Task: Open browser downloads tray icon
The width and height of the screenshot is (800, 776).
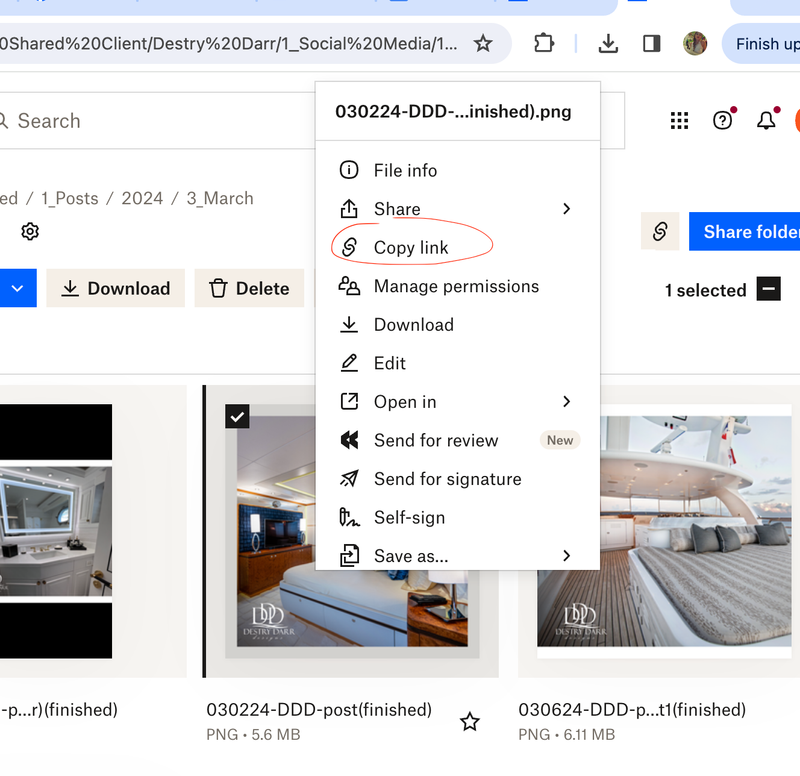Action: coord(607,44)
